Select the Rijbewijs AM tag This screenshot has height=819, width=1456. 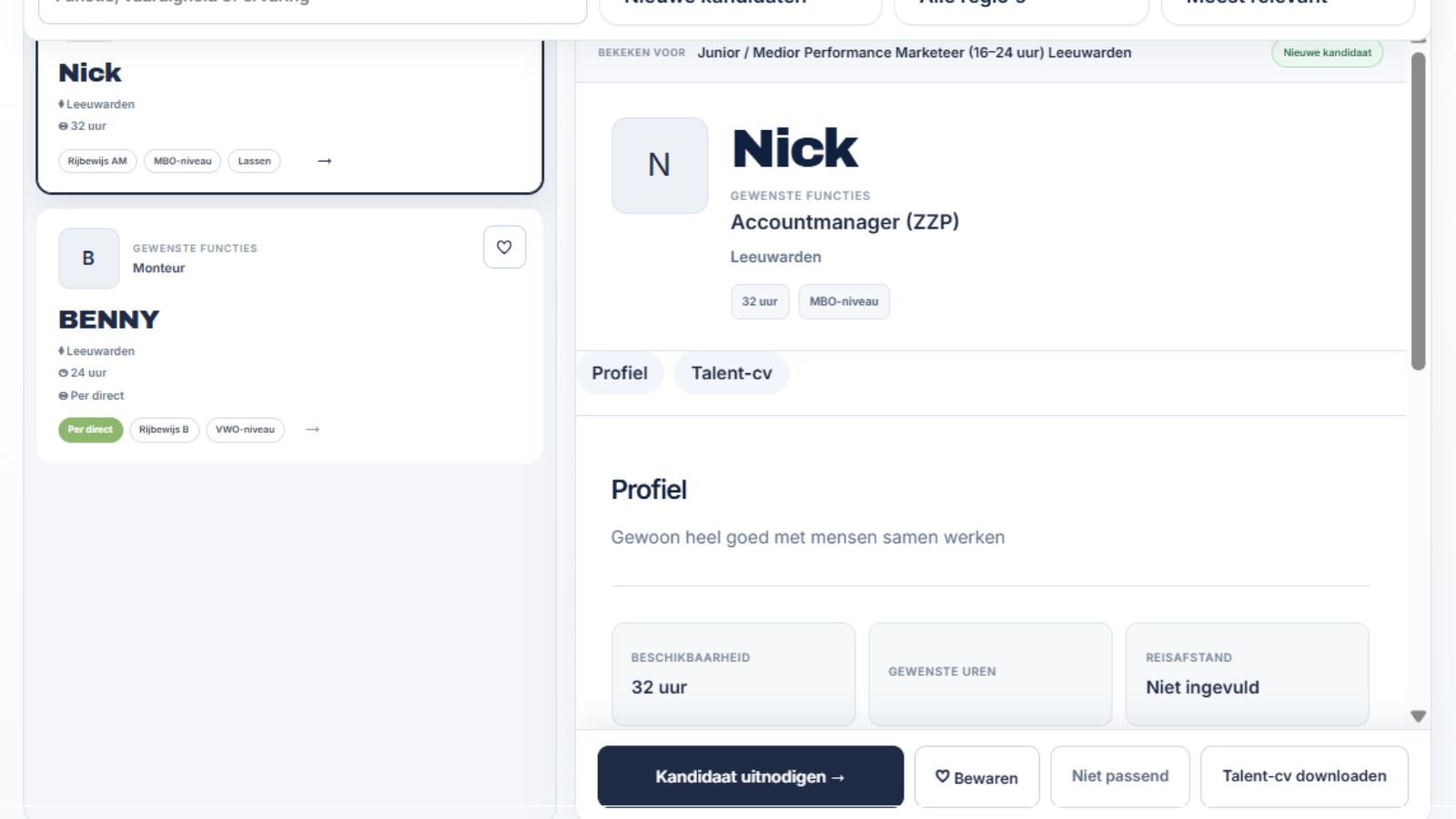click(x=97, y=161)
